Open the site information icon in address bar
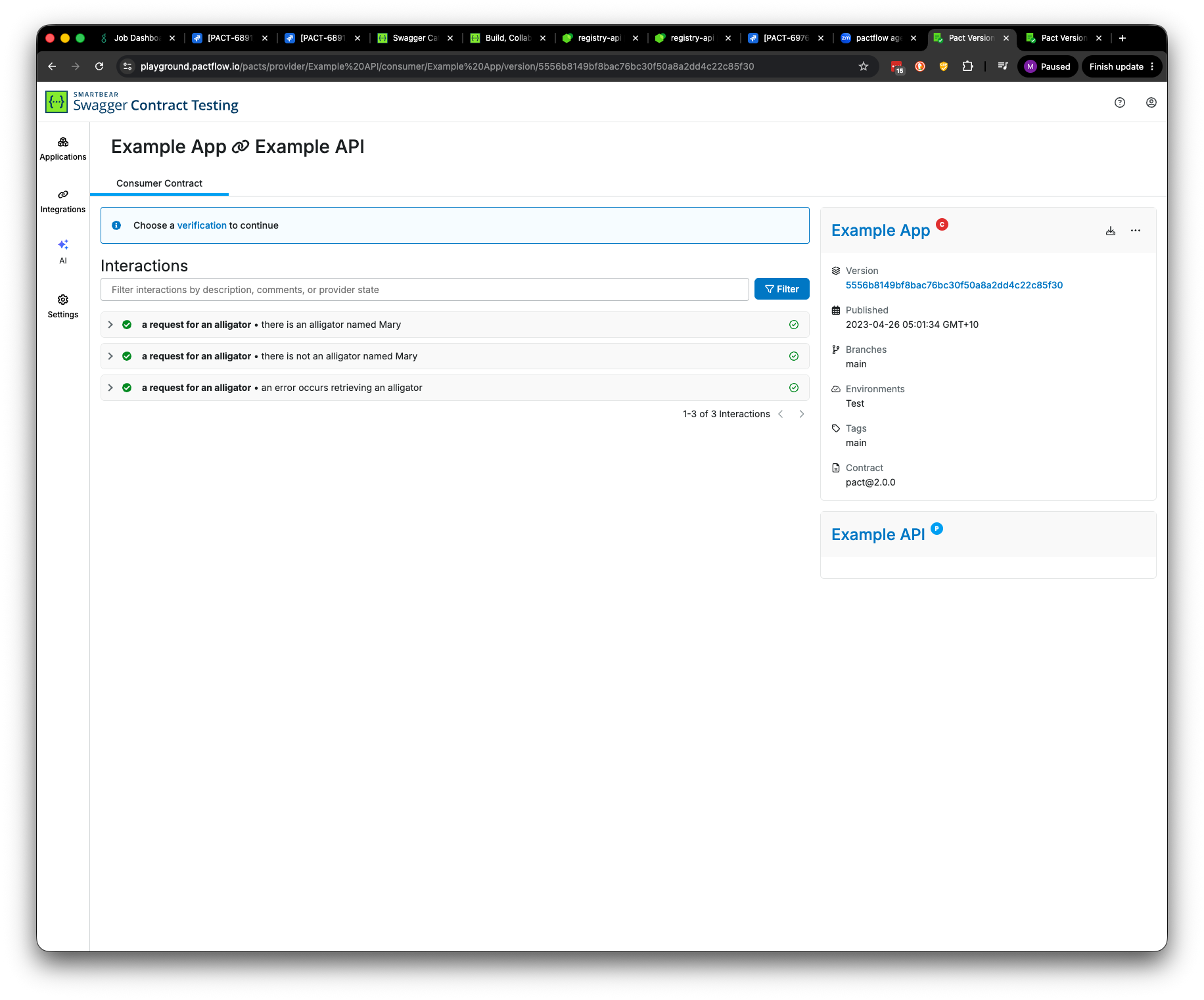This screenshot has width=1204, height=1000. pyautogui.click(x=128, y=66)
